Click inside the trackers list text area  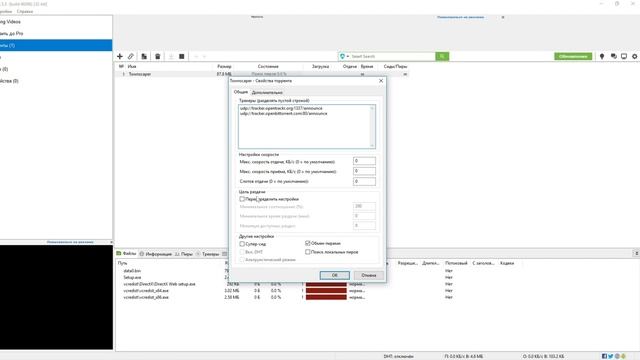(x=304, y=127)
